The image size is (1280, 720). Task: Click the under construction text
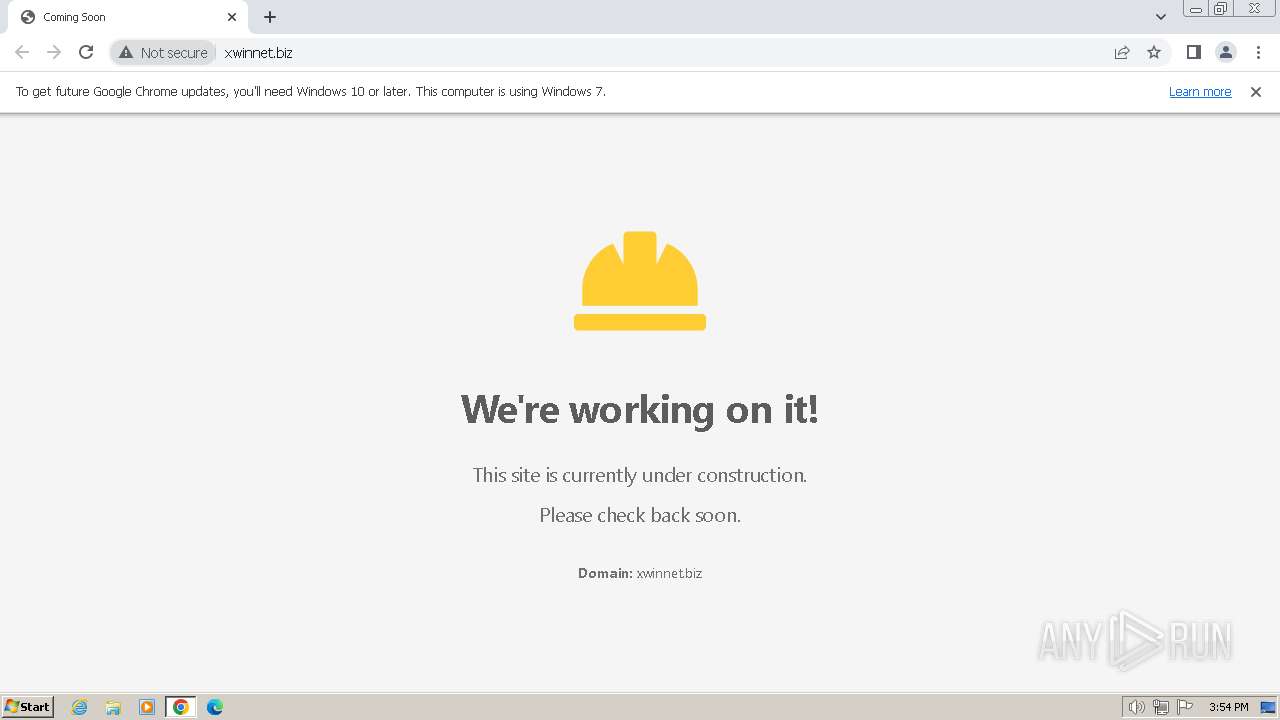pyautogui.click(x=640, y=475)
